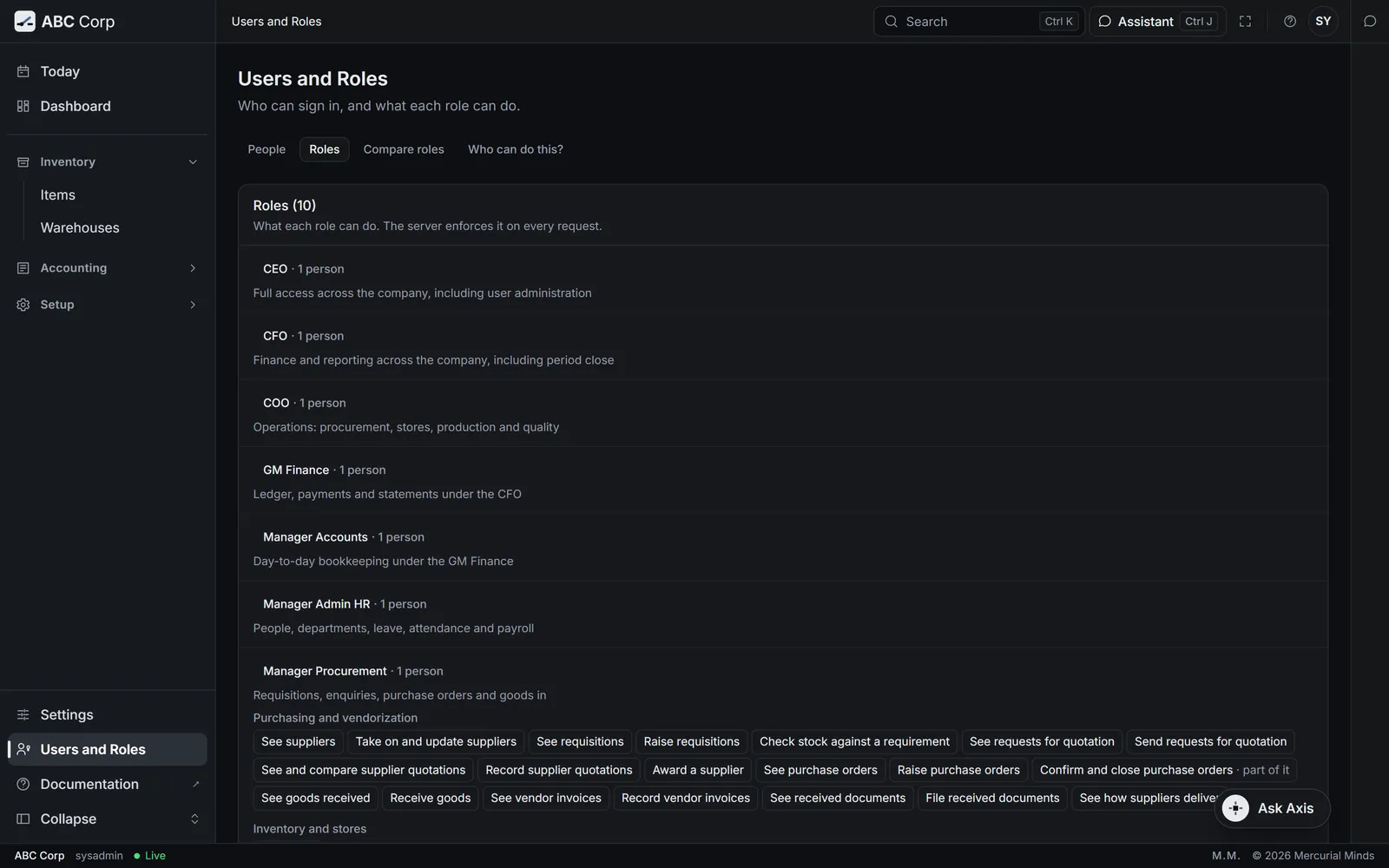This screenshot has width=1389, height=868.
Task: Expand the COO role row
Action: (783, 414)
